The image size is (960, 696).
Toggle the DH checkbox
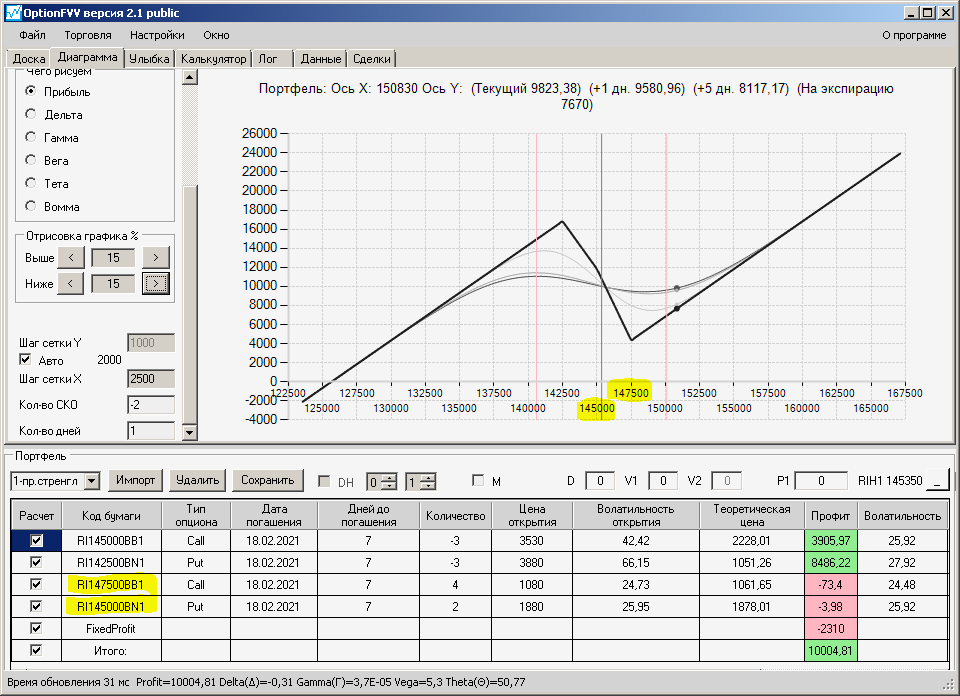[324, 481]
